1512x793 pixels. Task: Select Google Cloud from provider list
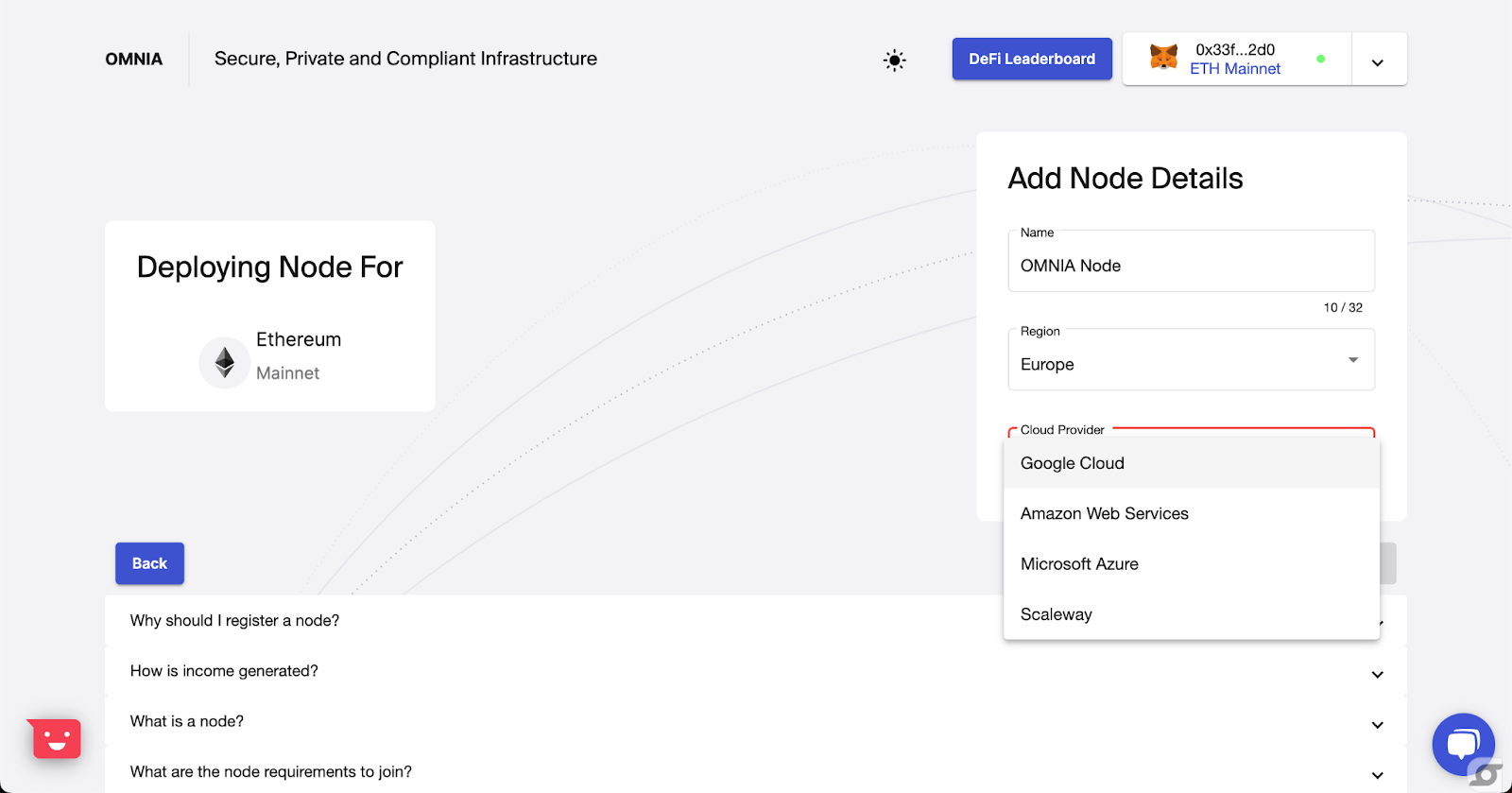1191,463
